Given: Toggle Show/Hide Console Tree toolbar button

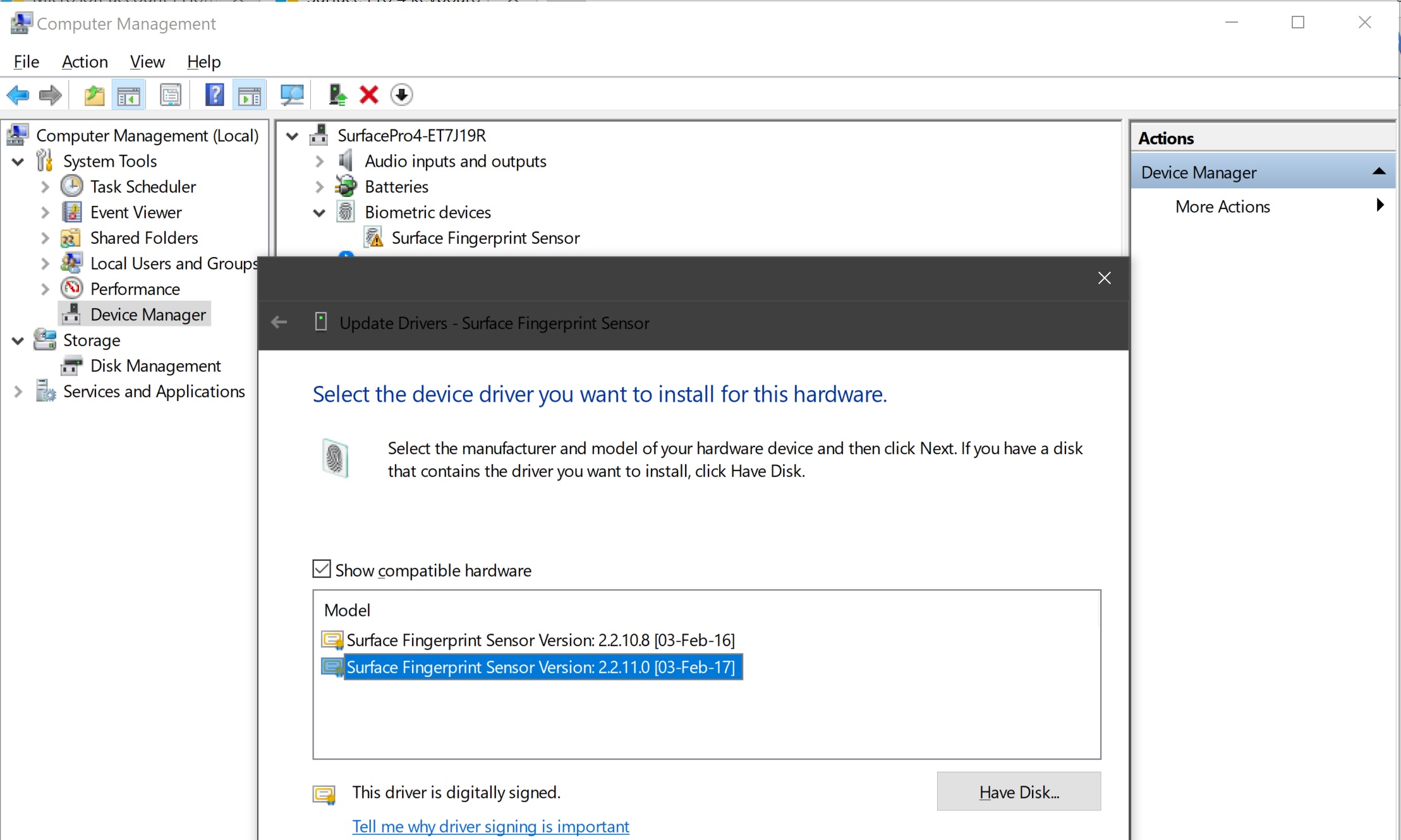Looking at the screenshot, I should coord(128,95).
